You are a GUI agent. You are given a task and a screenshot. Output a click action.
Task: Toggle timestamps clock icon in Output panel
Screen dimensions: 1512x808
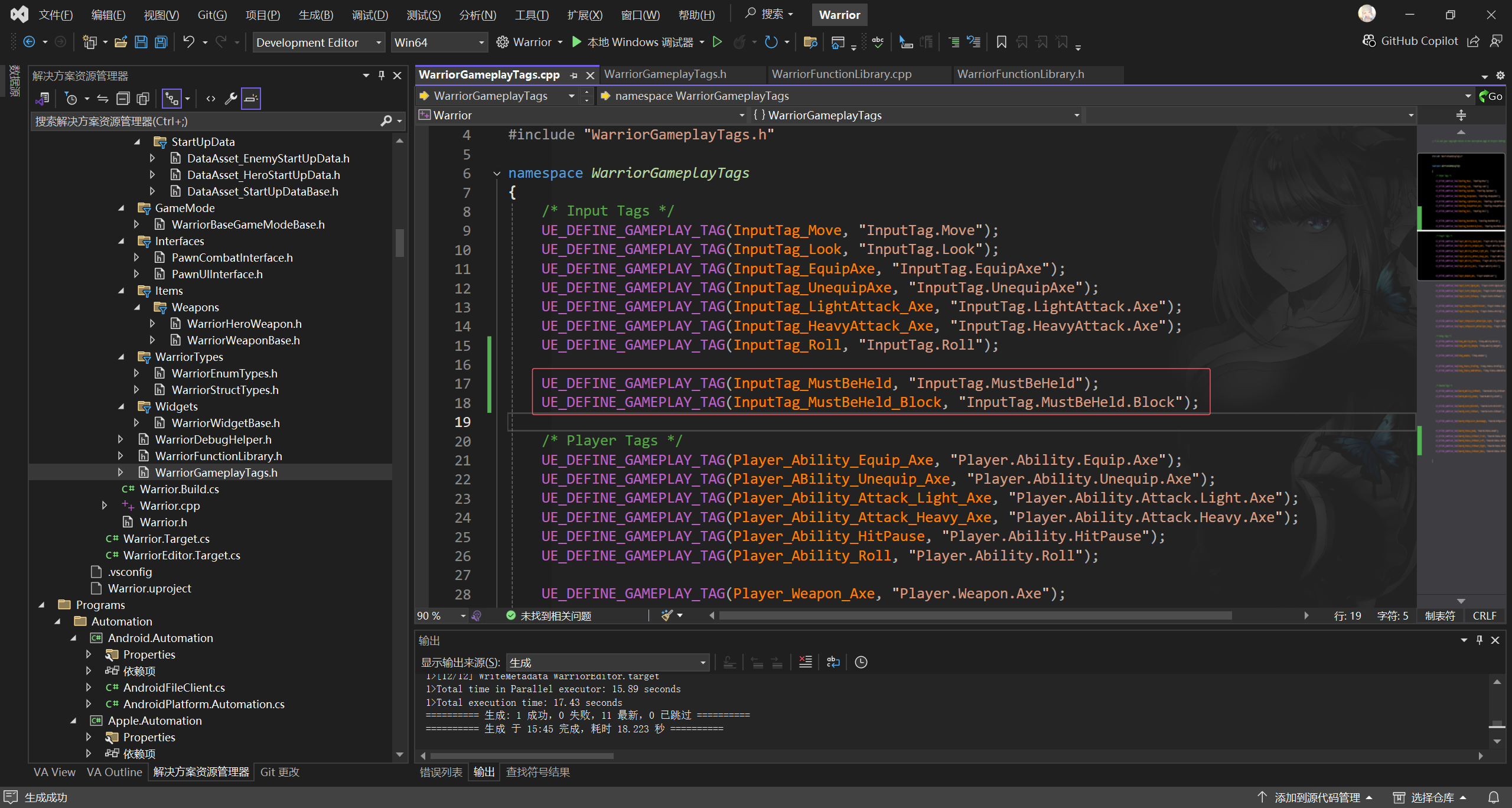click(861, 662)
